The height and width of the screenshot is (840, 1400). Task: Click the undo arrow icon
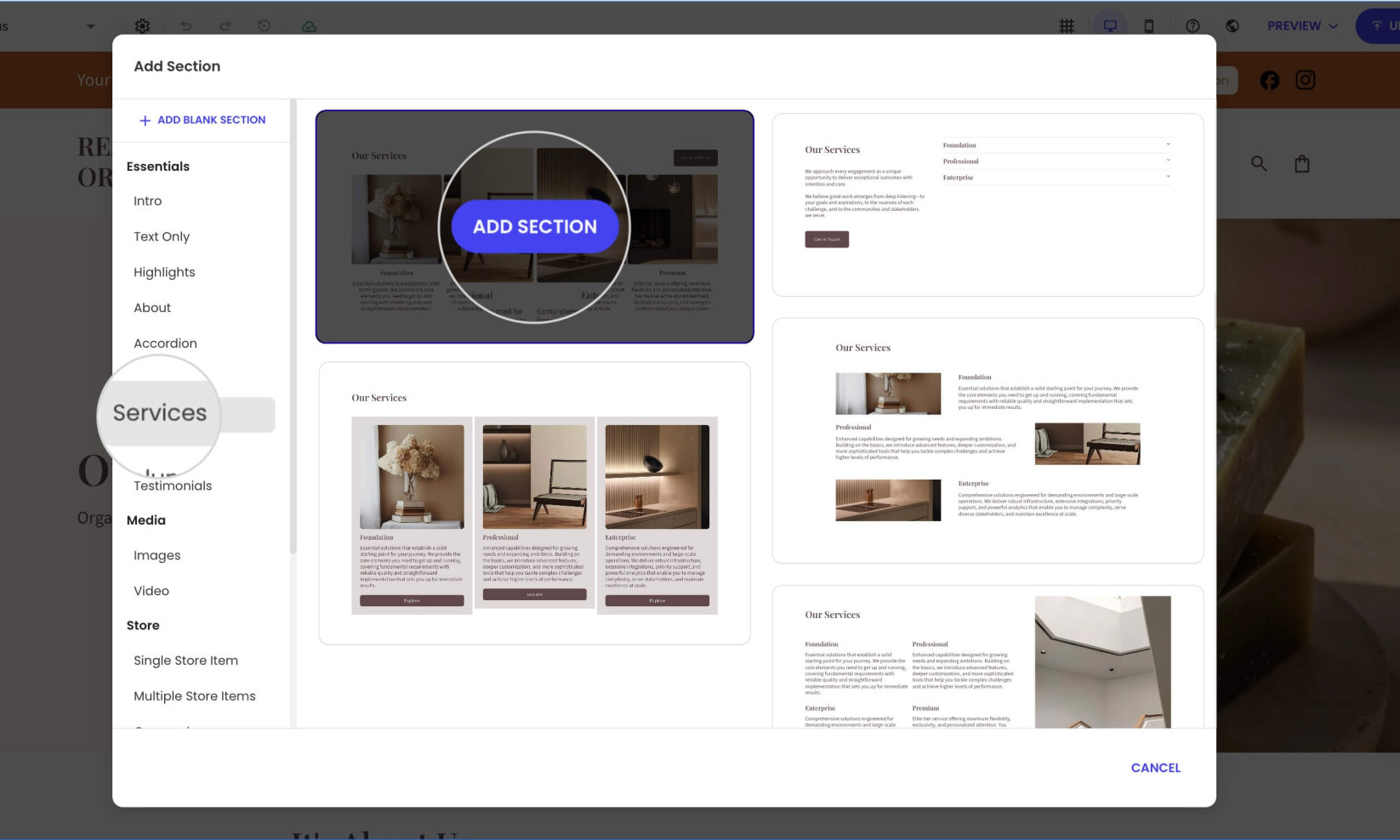tap(186, 26)
